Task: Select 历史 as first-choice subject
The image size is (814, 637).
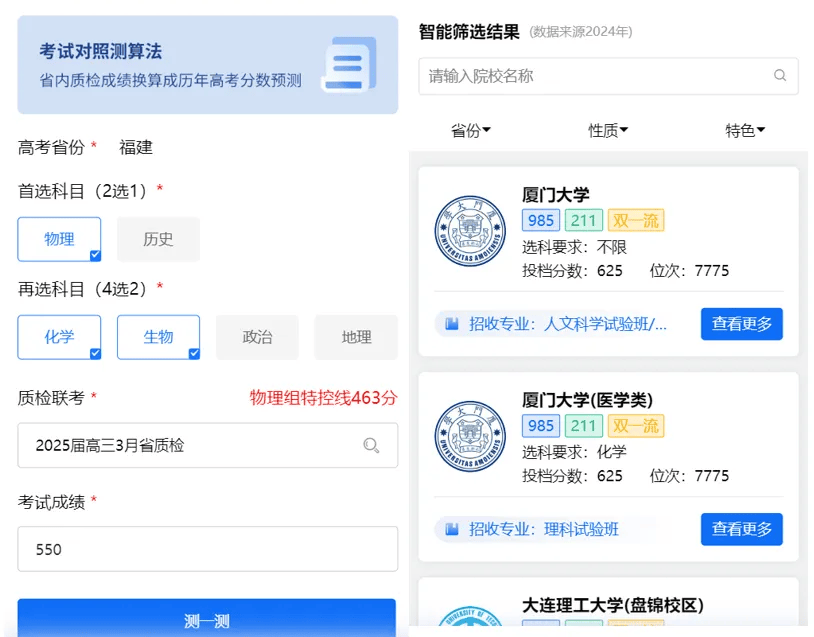Action: [158, 239]
